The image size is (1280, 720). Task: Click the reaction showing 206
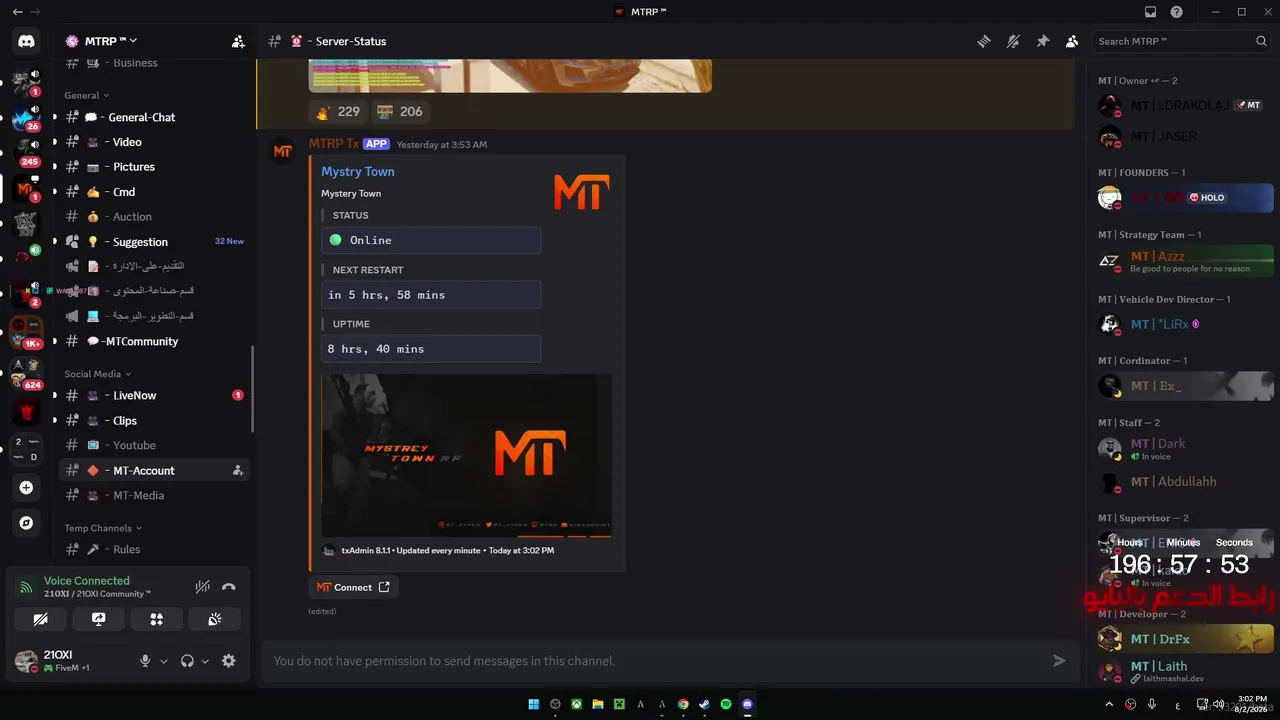[399, 112]
